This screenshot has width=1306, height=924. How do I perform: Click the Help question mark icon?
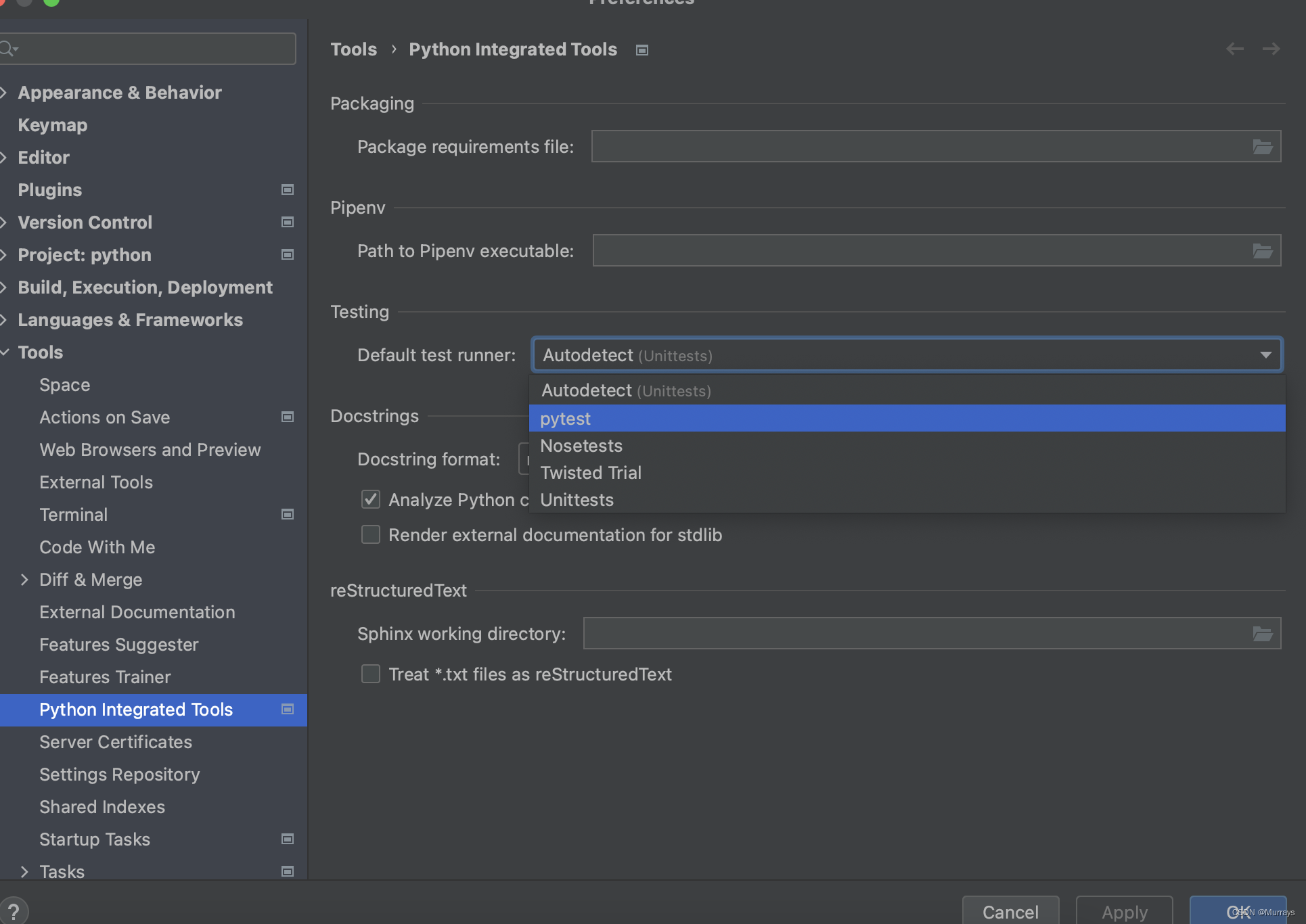14,911
